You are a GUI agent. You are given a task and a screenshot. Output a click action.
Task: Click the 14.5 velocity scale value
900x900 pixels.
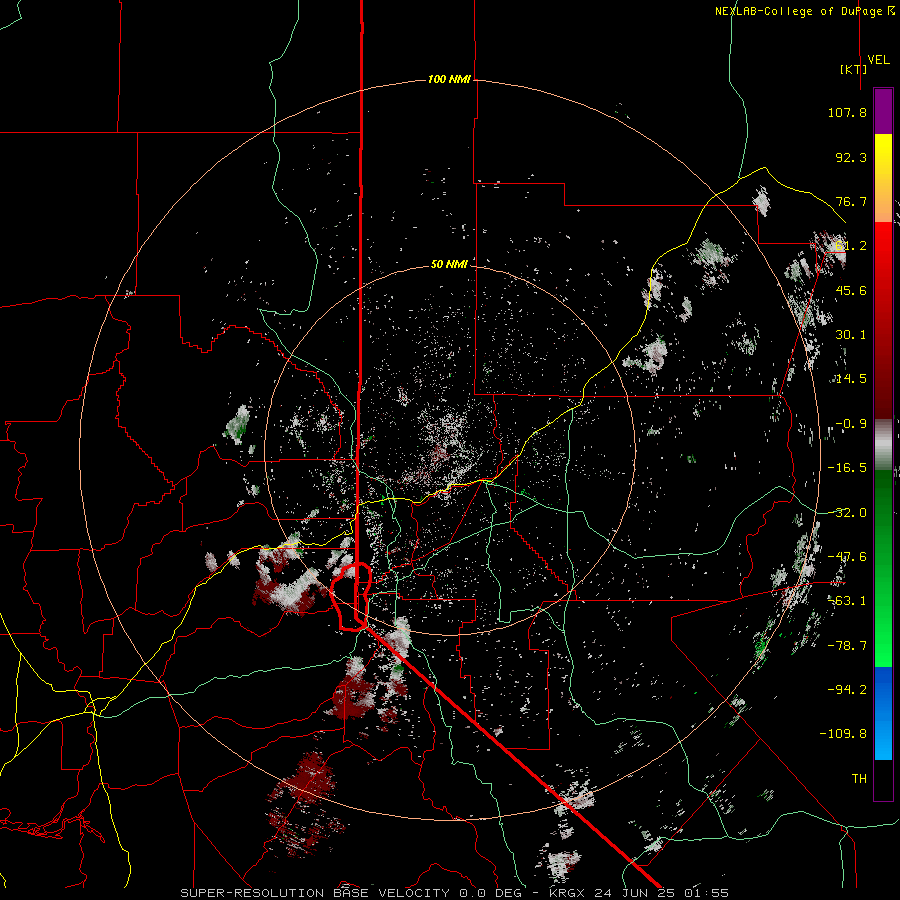851,379
